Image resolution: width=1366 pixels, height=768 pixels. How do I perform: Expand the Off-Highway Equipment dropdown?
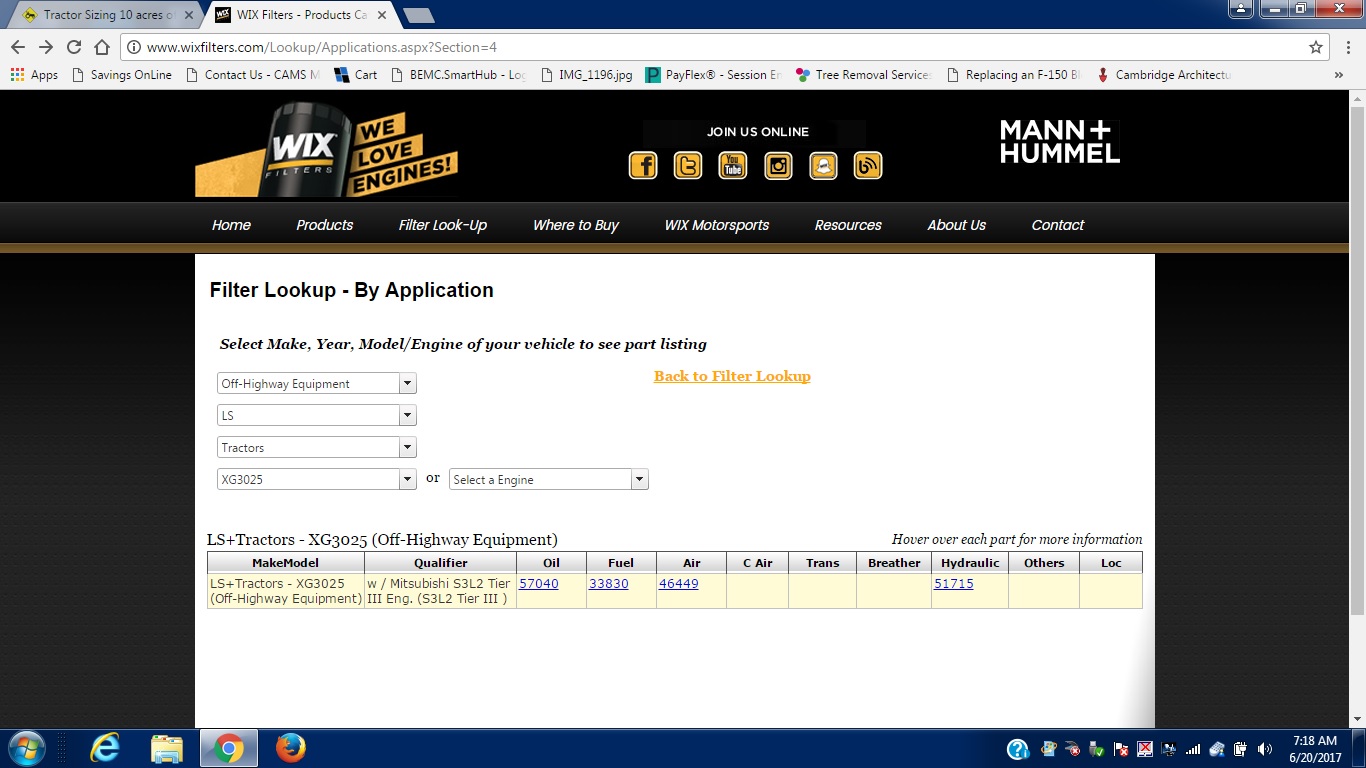coord(316,384)
